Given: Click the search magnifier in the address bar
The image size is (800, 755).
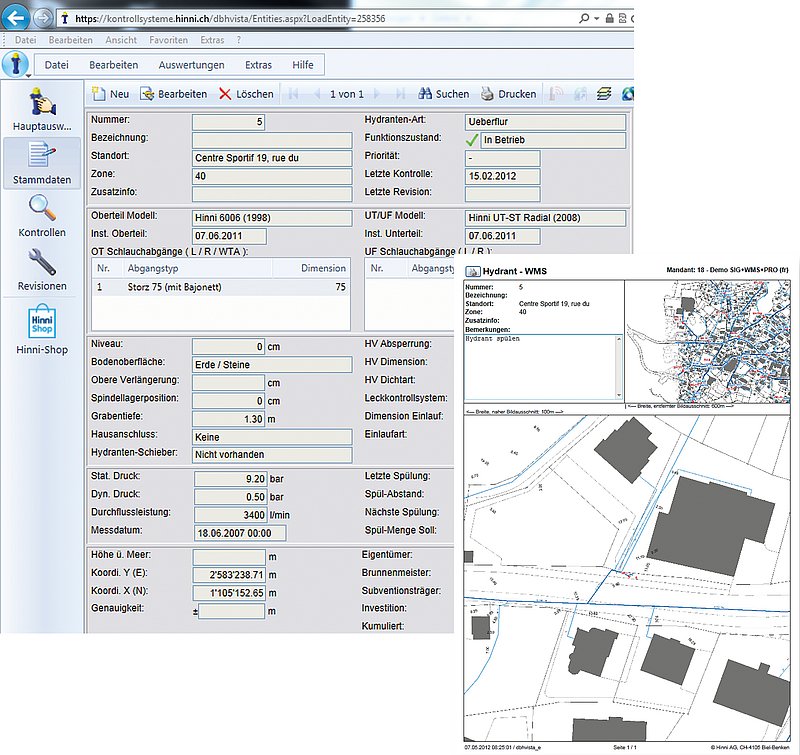Looking at the screenshot, I should 584,18.
